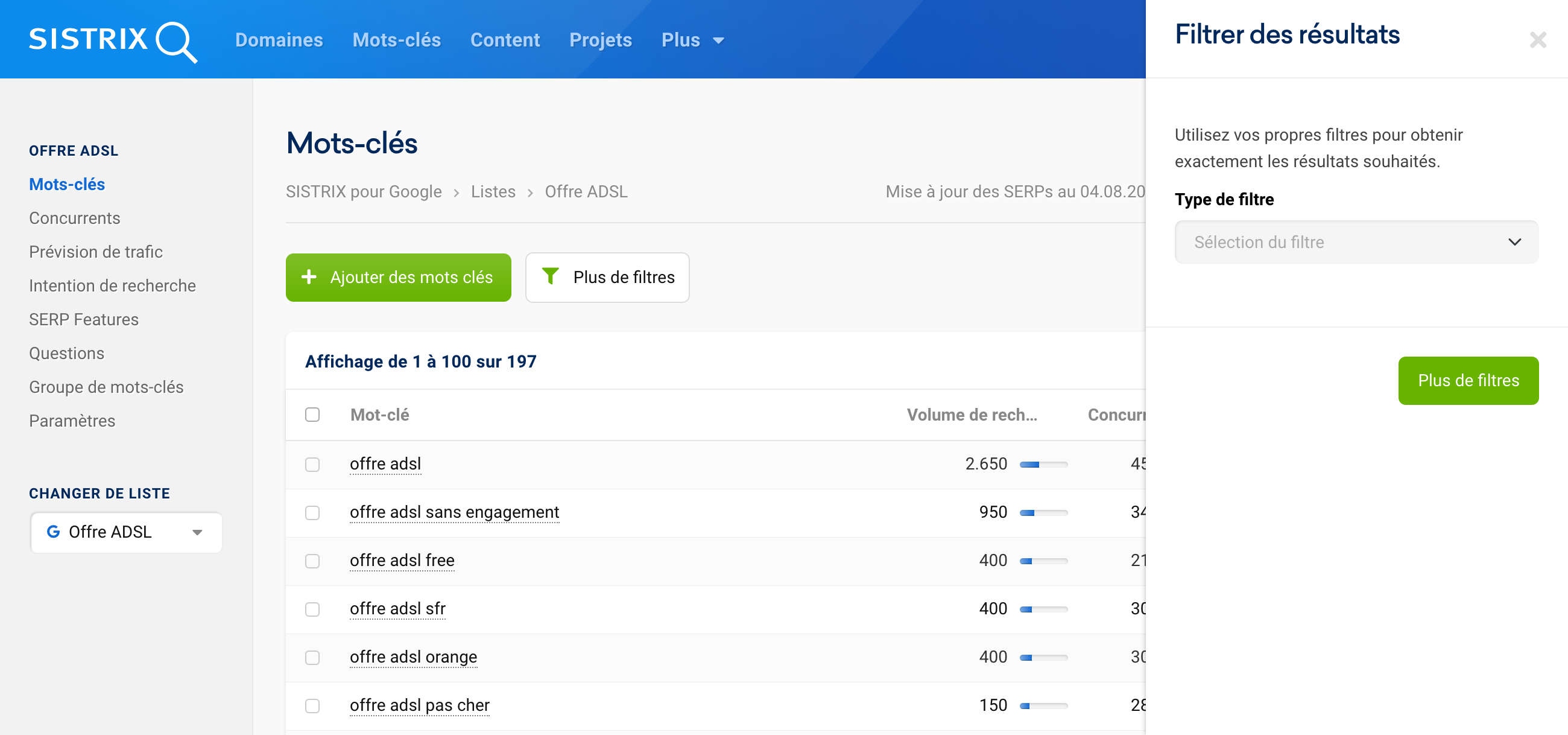Image resolution: width=1568 pixels, height=735 pixels.
Task: Click volume bar for 'offre adsl pas cher'
Action: click(1043, 705)
